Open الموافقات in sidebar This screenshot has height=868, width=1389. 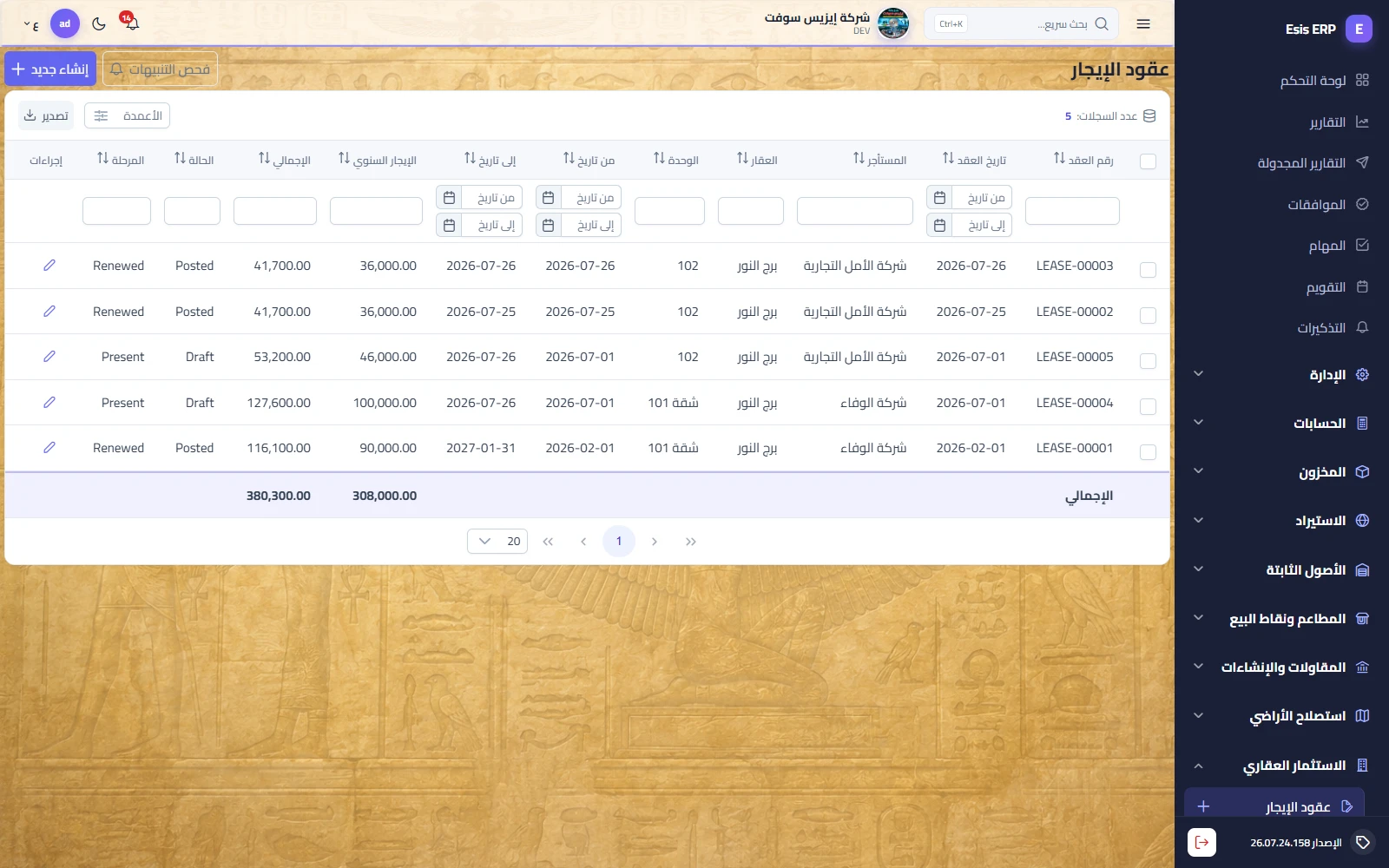point(1281,204)
